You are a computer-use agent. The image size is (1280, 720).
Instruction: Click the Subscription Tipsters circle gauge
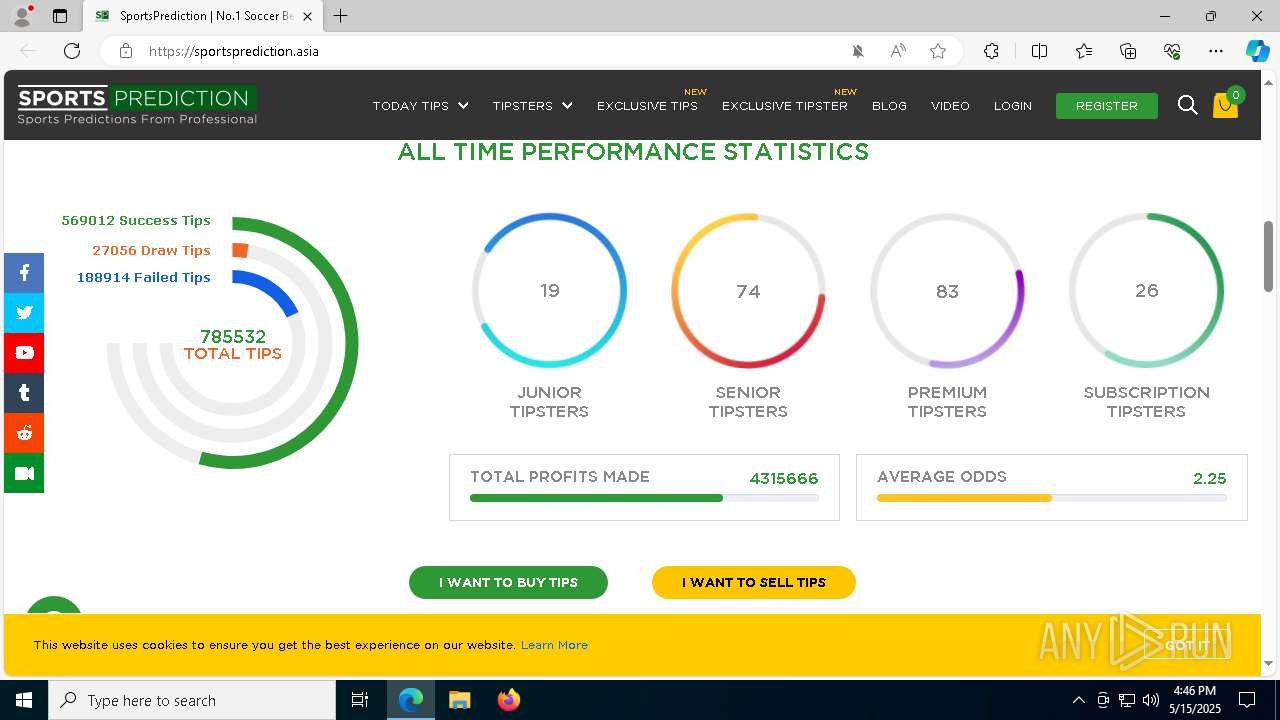coord(1146,290)
